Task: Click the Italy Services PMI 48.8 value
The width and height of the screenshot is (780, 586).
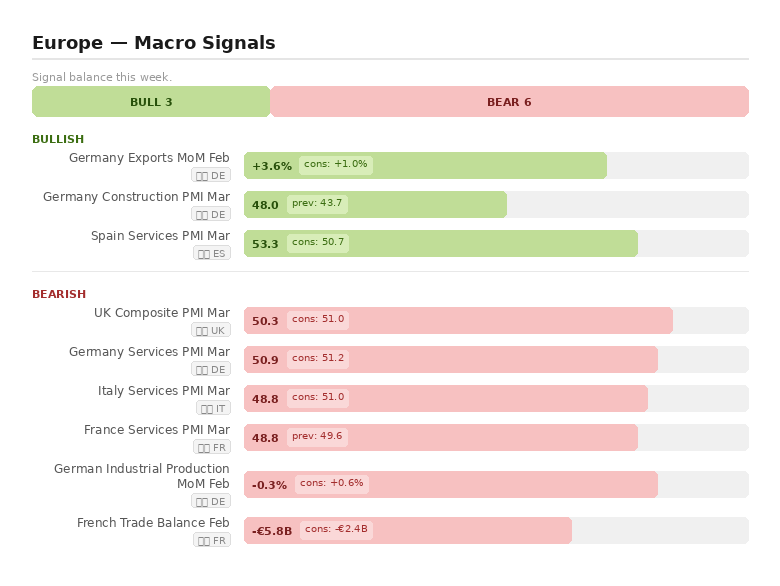Action: coord(265,399)
